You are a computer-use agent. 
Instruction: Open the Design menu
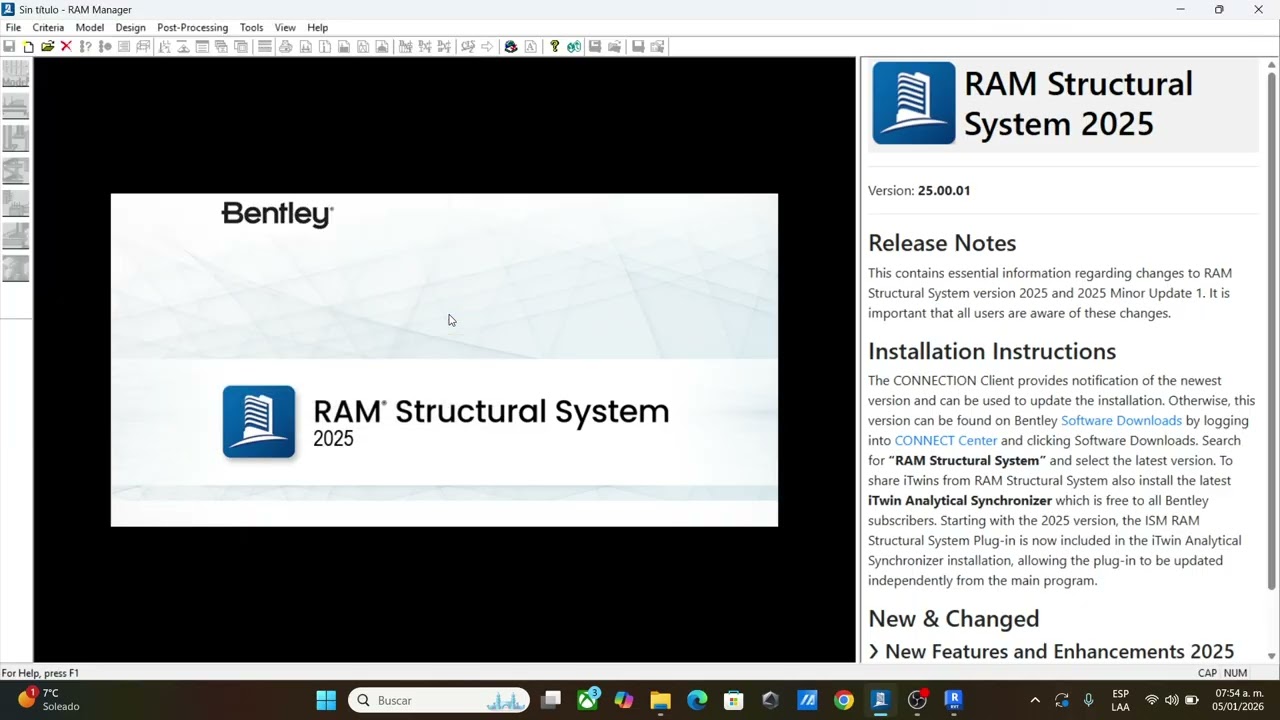[130, 27]
